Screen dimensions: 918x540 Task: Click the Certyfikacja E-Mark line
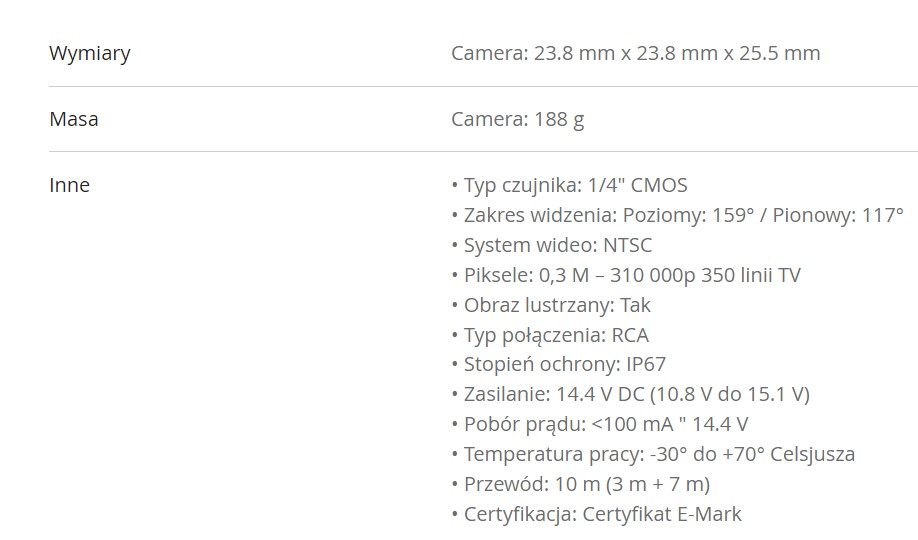coord(597,514)
